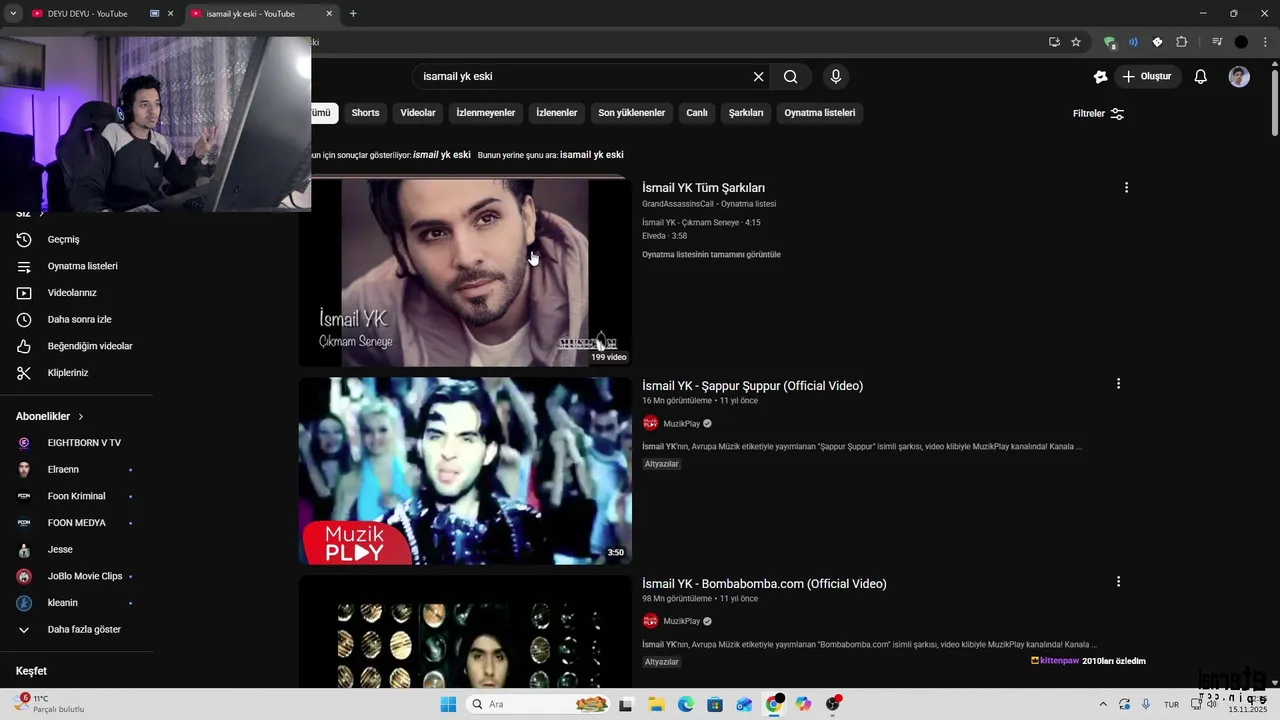Open more options for Şappur Şuppur video

(x=1118, y=384)
